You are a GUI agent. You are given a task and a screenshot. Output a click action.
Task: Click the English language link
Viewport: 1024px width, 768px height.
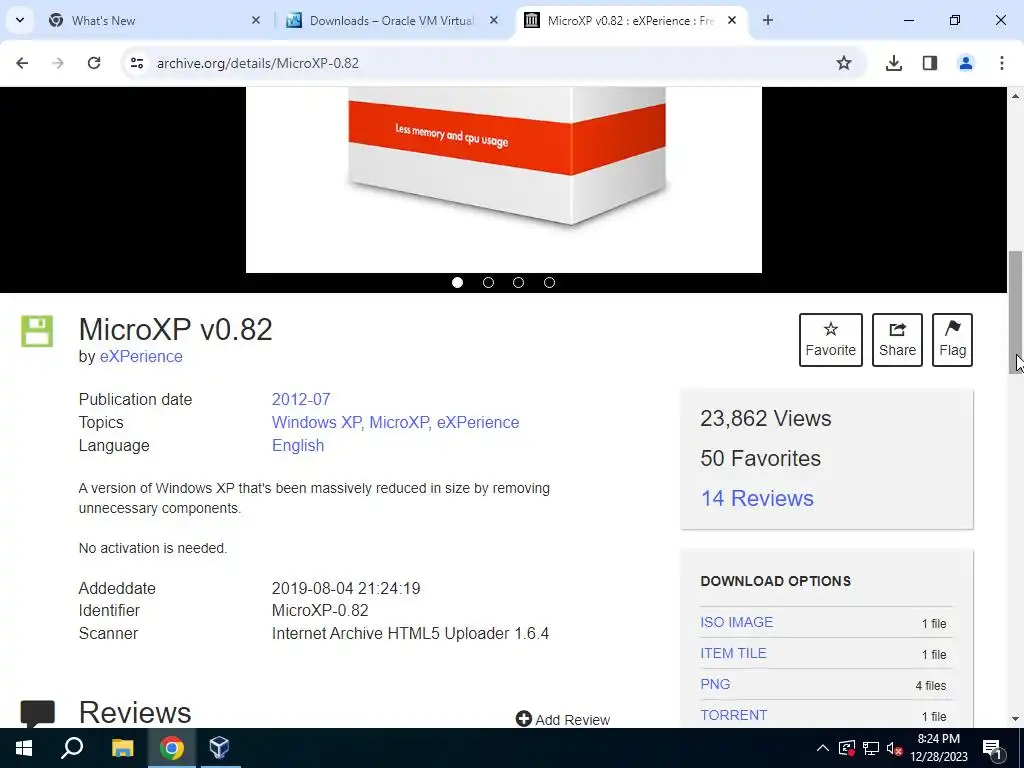tap(298, 445)
